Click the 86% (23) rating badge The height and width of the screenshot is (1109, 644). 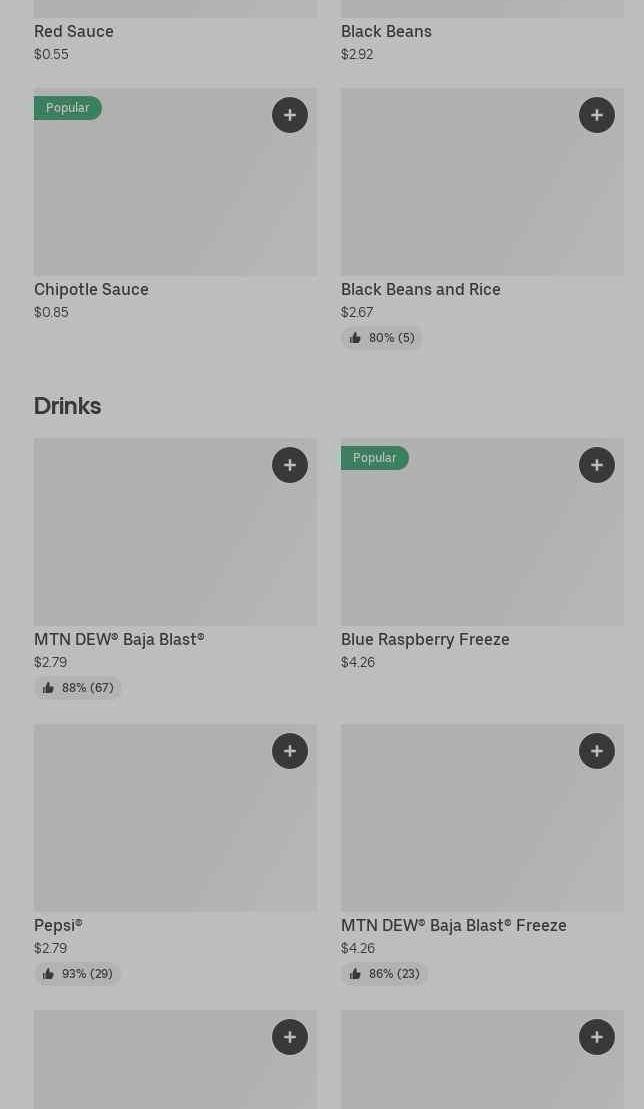coord(385,974)
